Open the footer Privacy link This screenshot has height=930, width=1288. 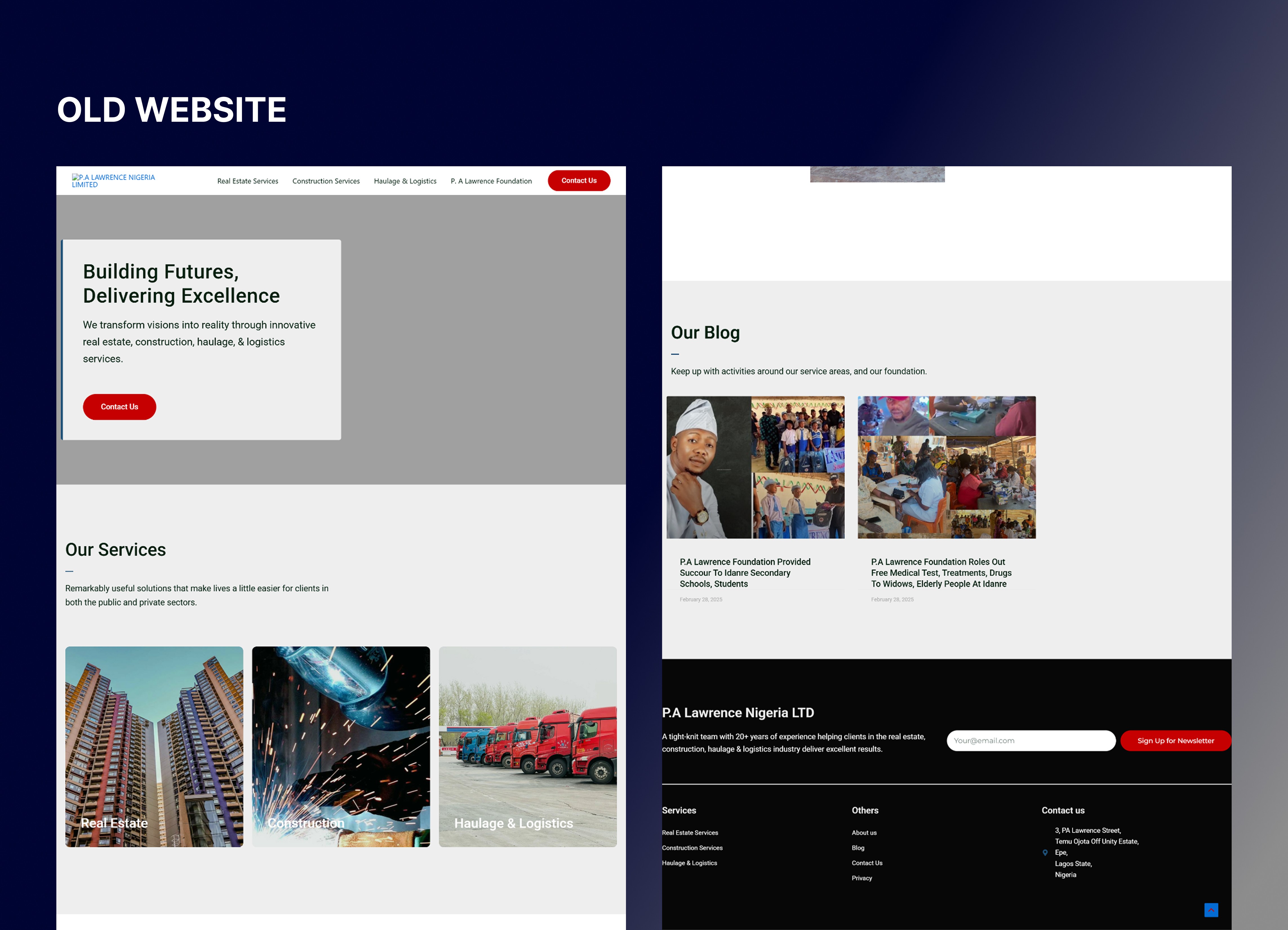coord(861,878)
